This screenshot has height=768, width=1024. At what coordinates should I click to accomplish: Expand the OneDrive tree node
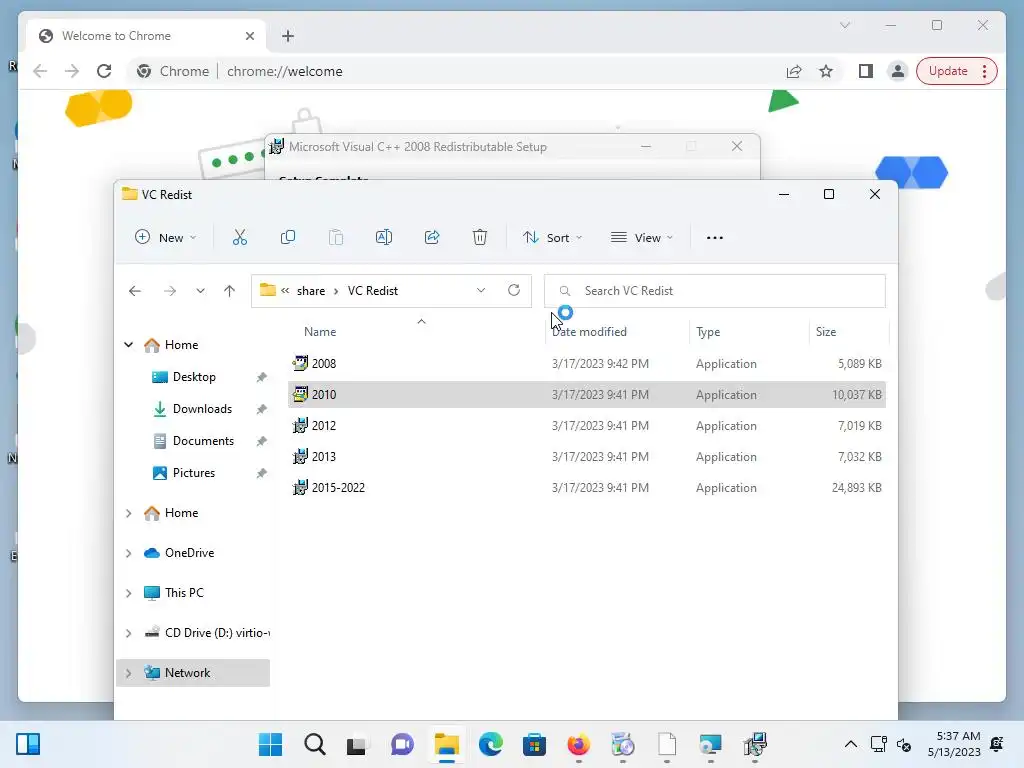point(129,553)
